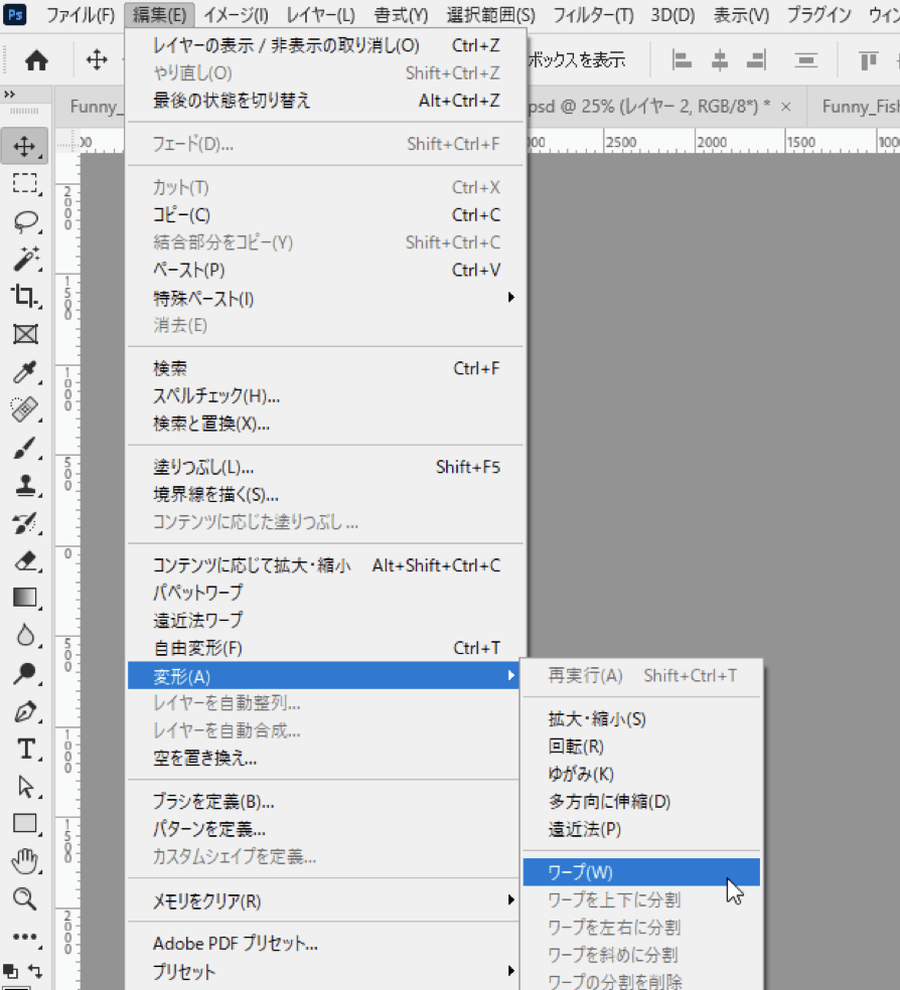
Task: Open the フィルター(T) menu
Action: point(593,15)
